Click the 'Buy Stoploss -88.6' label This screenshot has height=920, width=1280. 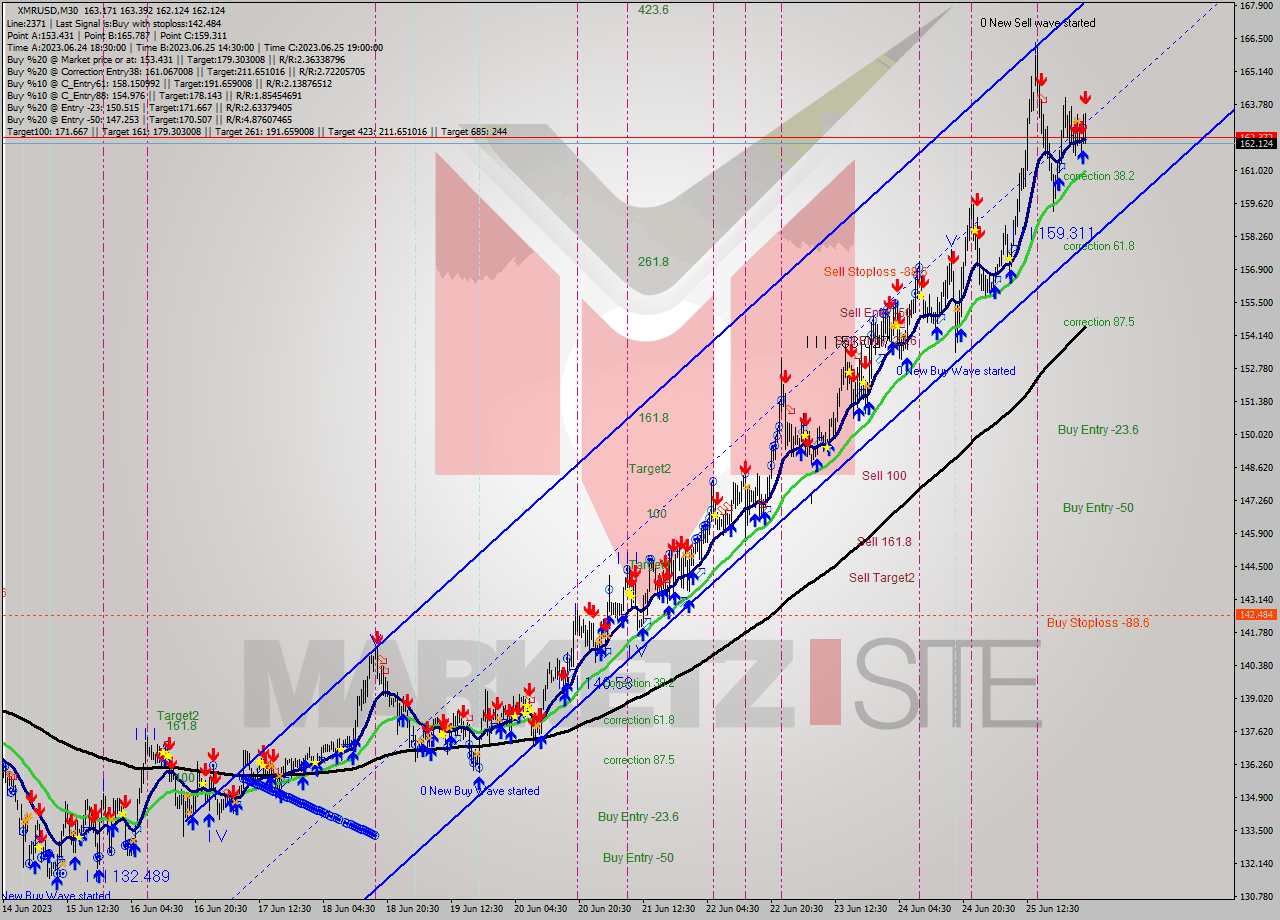pos(1098,622)
